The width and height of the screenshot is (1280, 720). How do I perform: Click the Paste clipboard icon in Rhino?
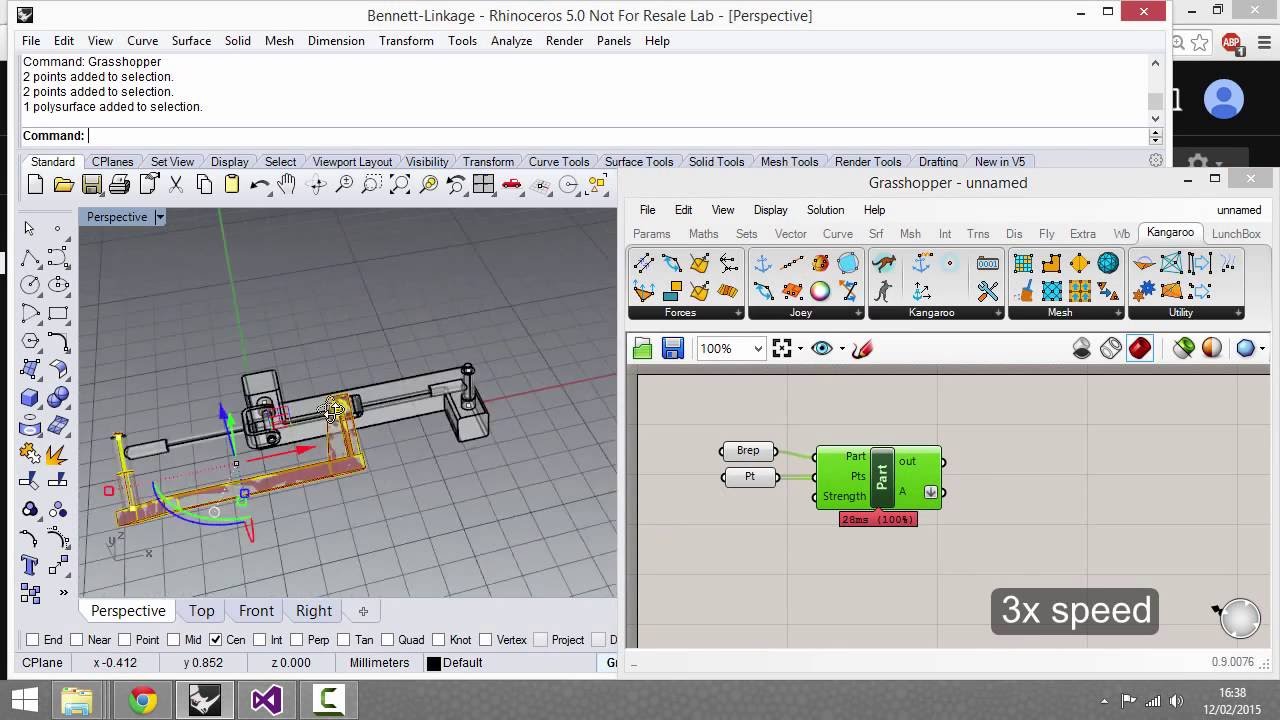tap(232, 184)
